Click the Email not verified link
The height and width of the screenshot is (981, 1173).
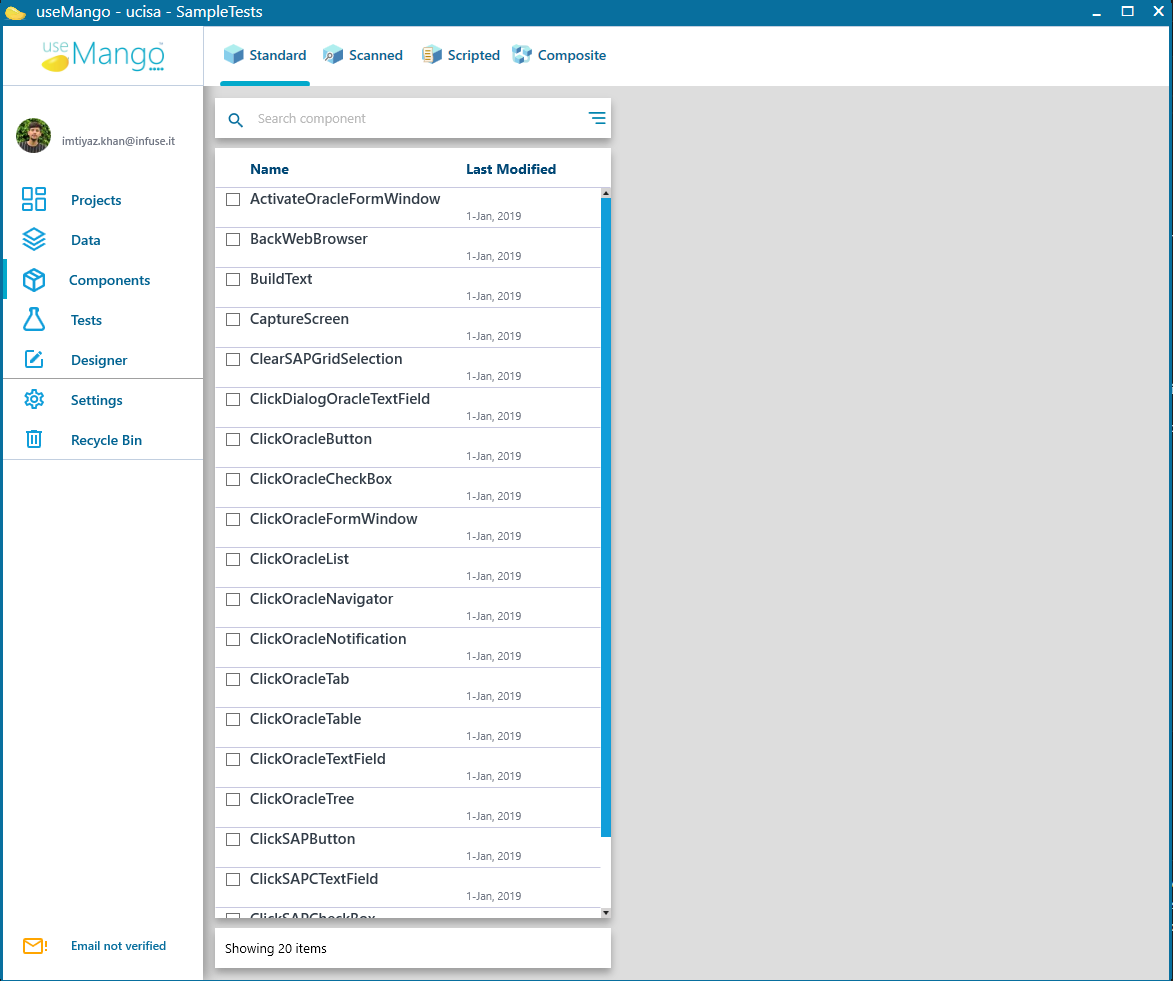pyautogui.click(x=118, y=946)
